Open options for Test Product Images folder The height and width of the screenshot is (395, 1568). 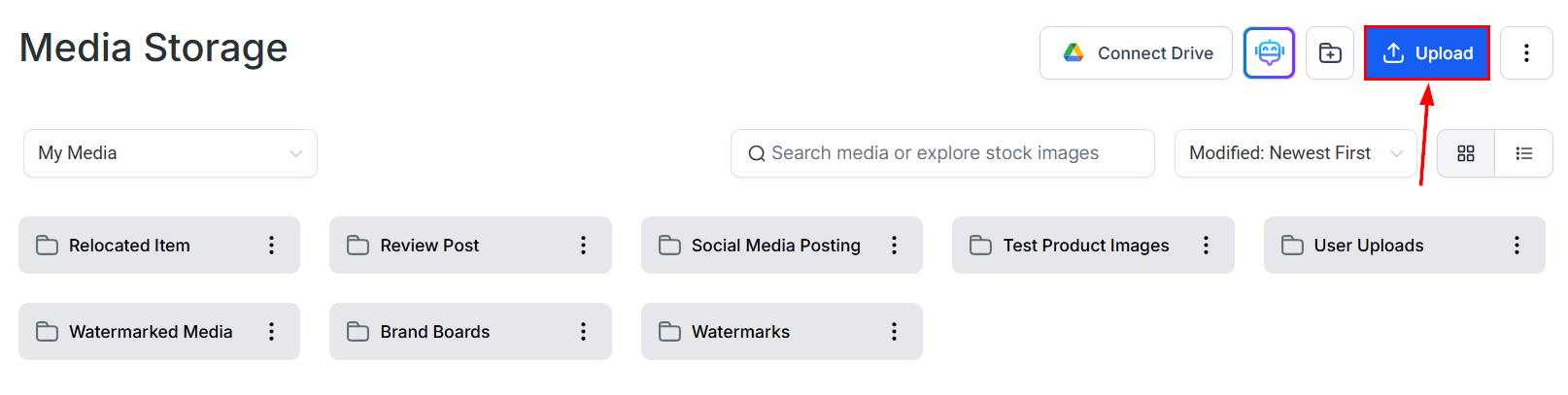(1206, 246)
